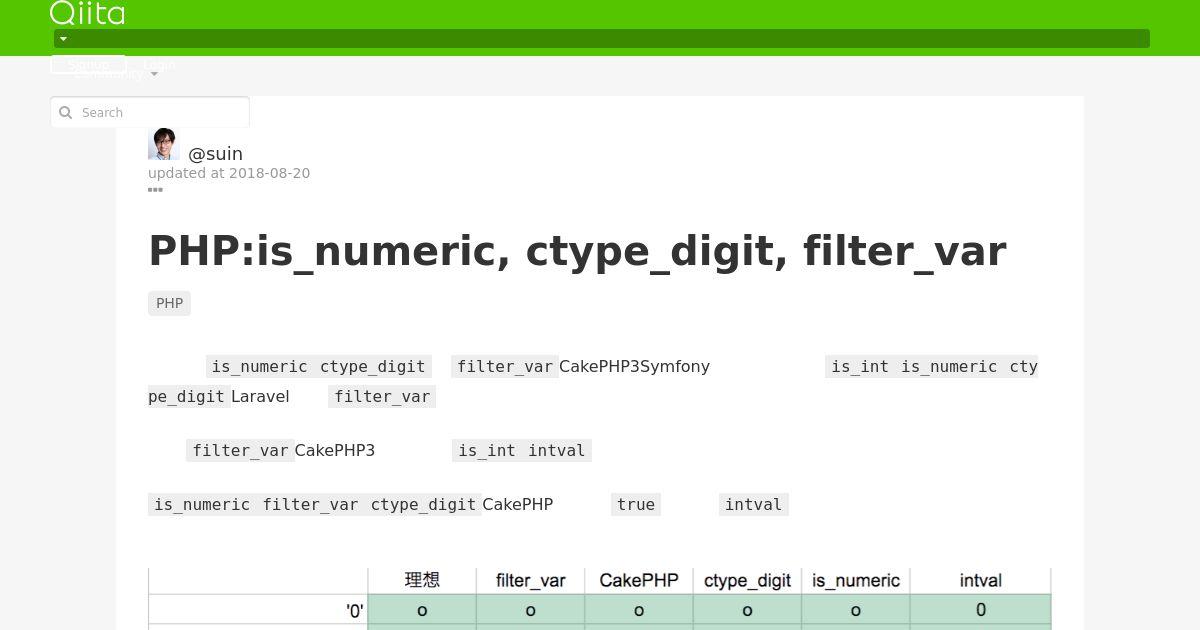The image size is (1200, 630).
Task: Open the Login link
Action: pyautogui.click(x=159, y=64)
